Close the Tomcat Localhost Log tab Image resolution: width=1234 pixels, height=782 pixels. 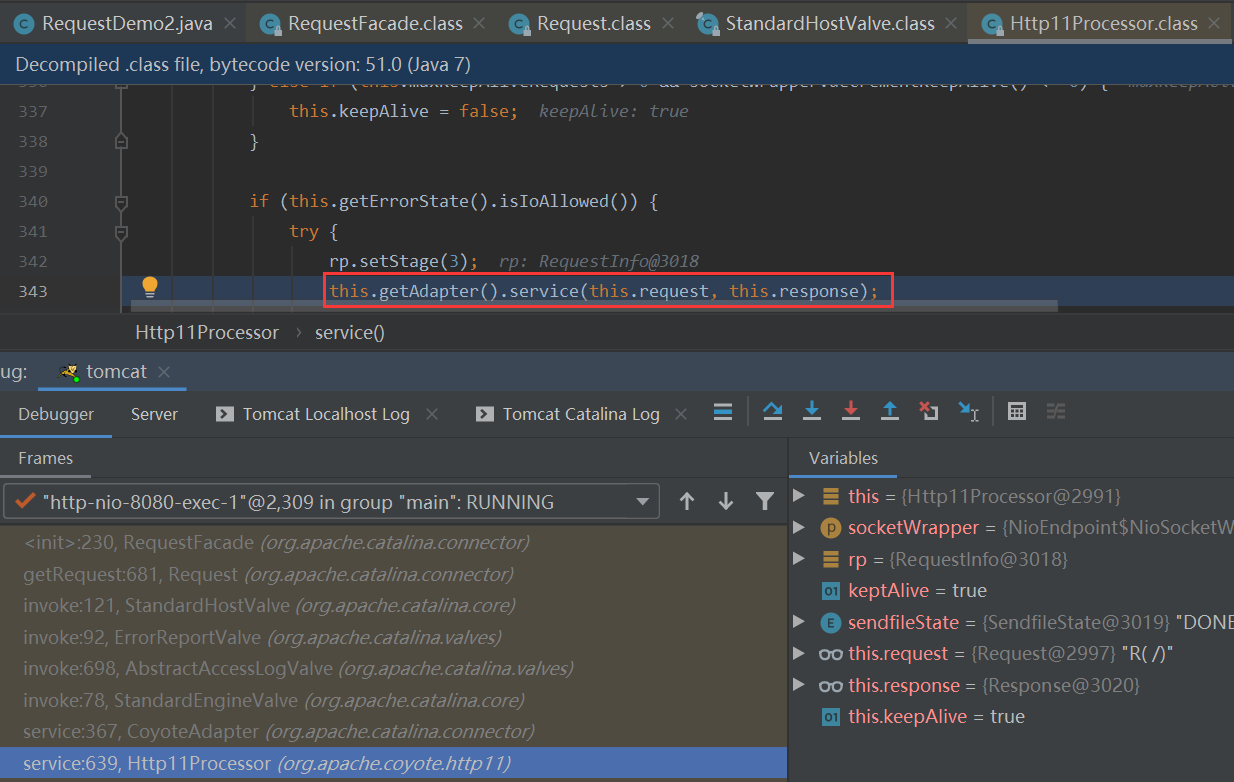[431, 414]
